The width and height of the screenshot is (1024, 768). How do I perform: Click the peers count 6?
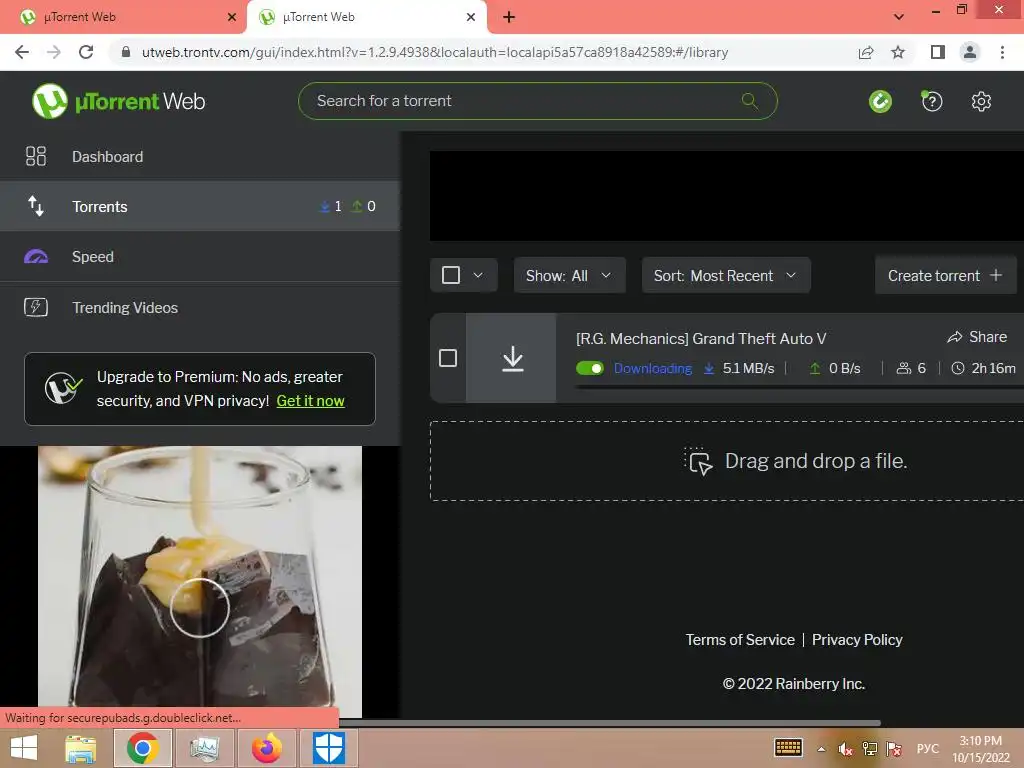[921, 368]
